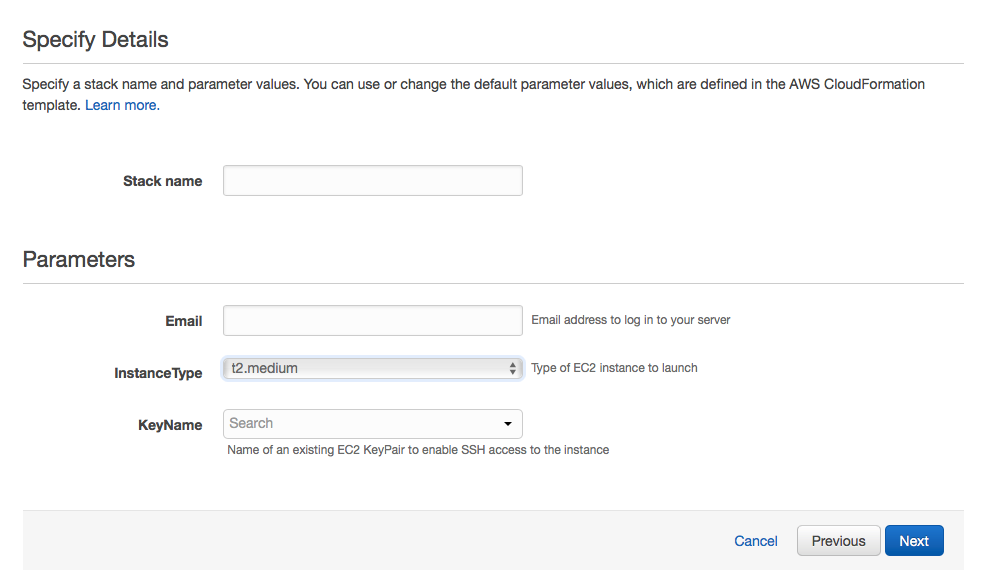Image resolution: width=991 pixels, height=588 pixels.
Task: Expand the KeyName key pair selector
Action: point(372,423)
